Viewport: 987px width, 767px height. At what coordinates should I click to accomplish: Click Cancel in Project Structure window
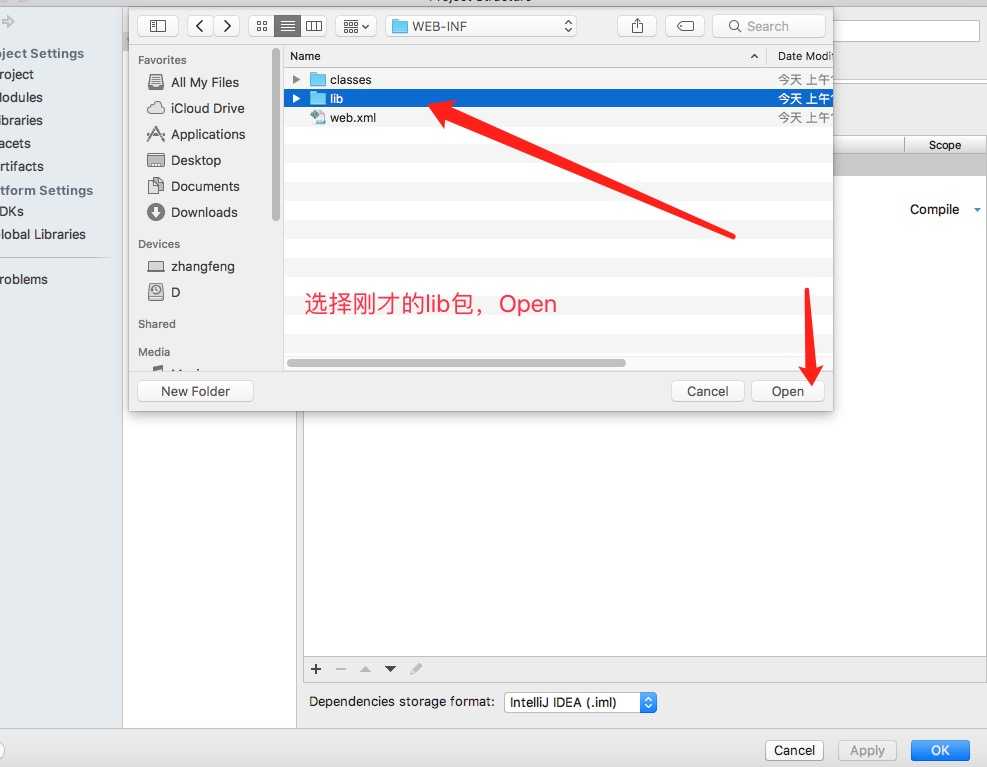[794, 750]
